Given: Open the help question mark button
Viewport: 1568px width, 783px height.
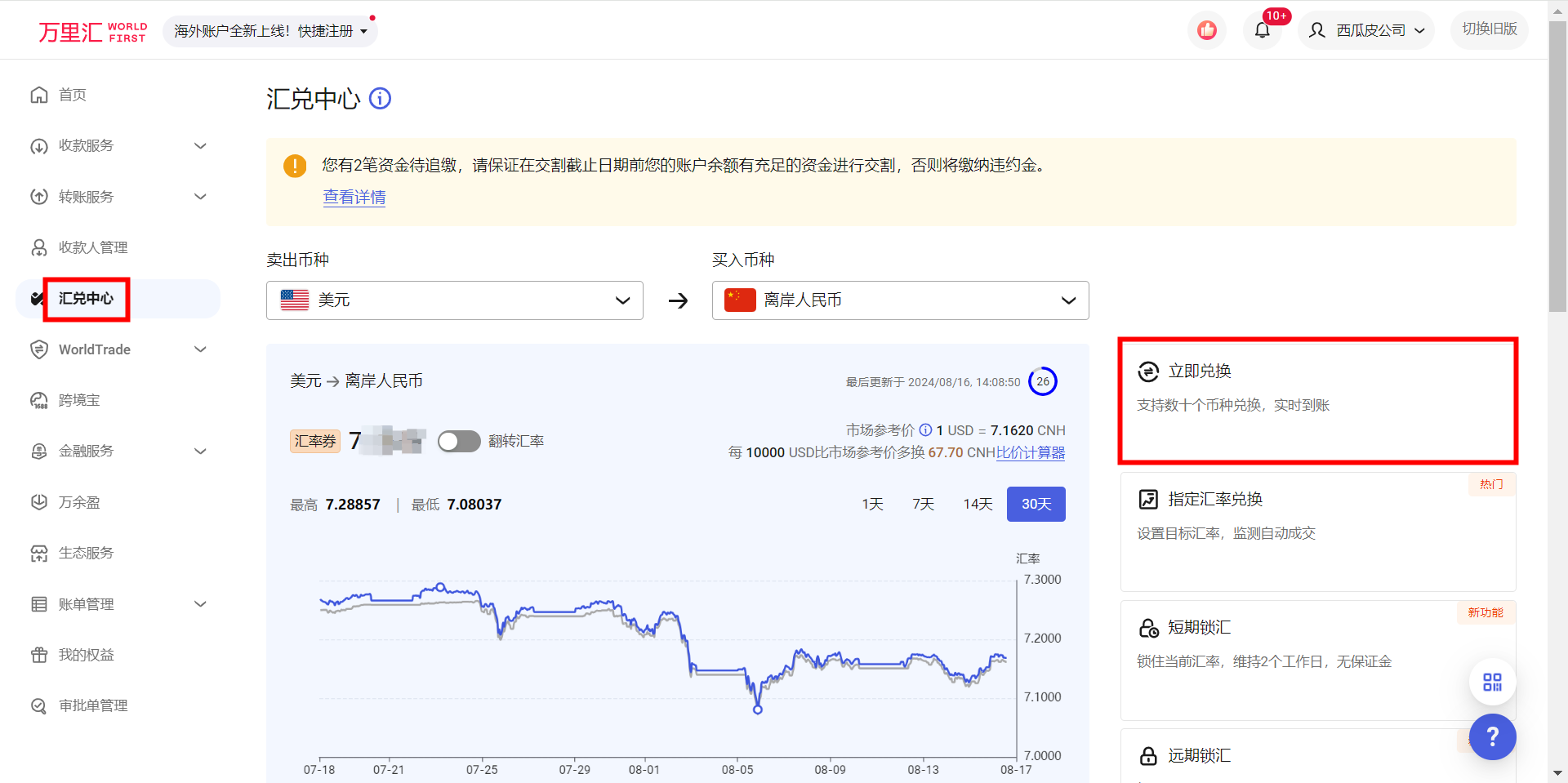Looking at the screenshot, I should (1492, 737).
